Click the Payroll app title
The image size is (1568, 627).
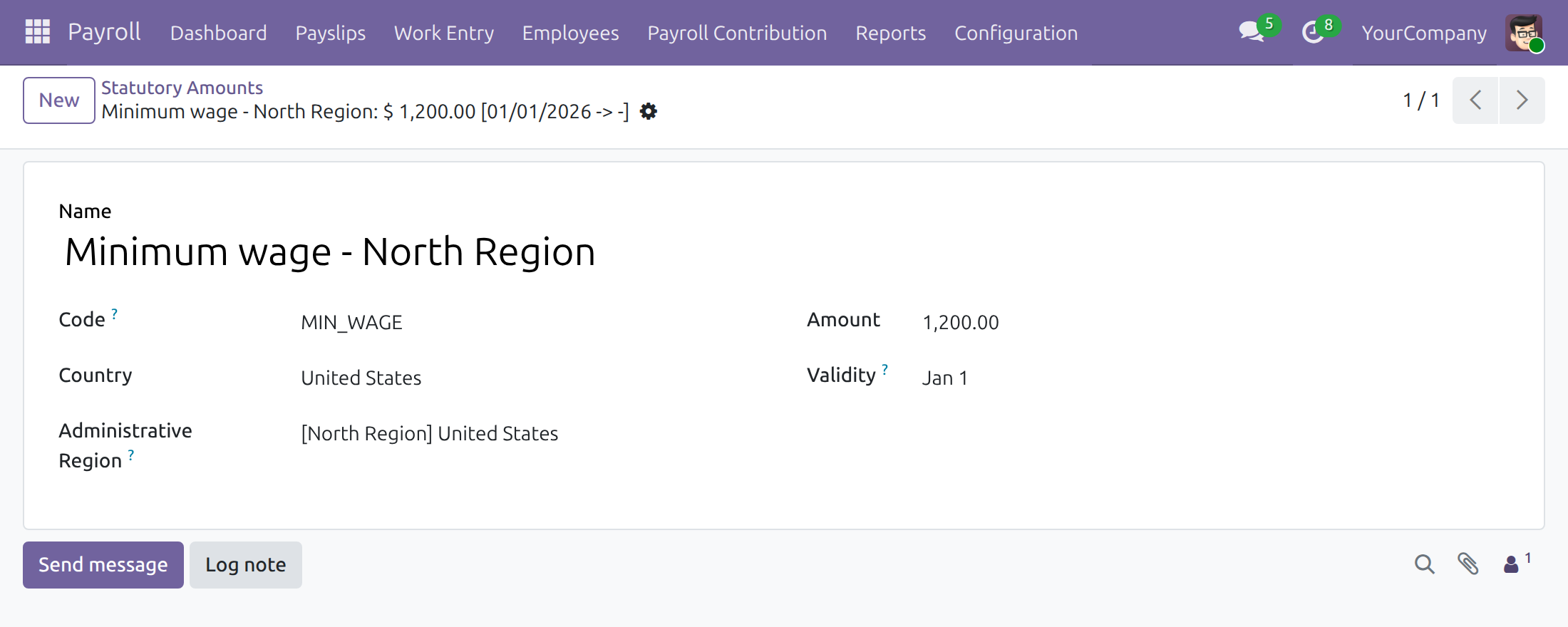click(104, 32)
